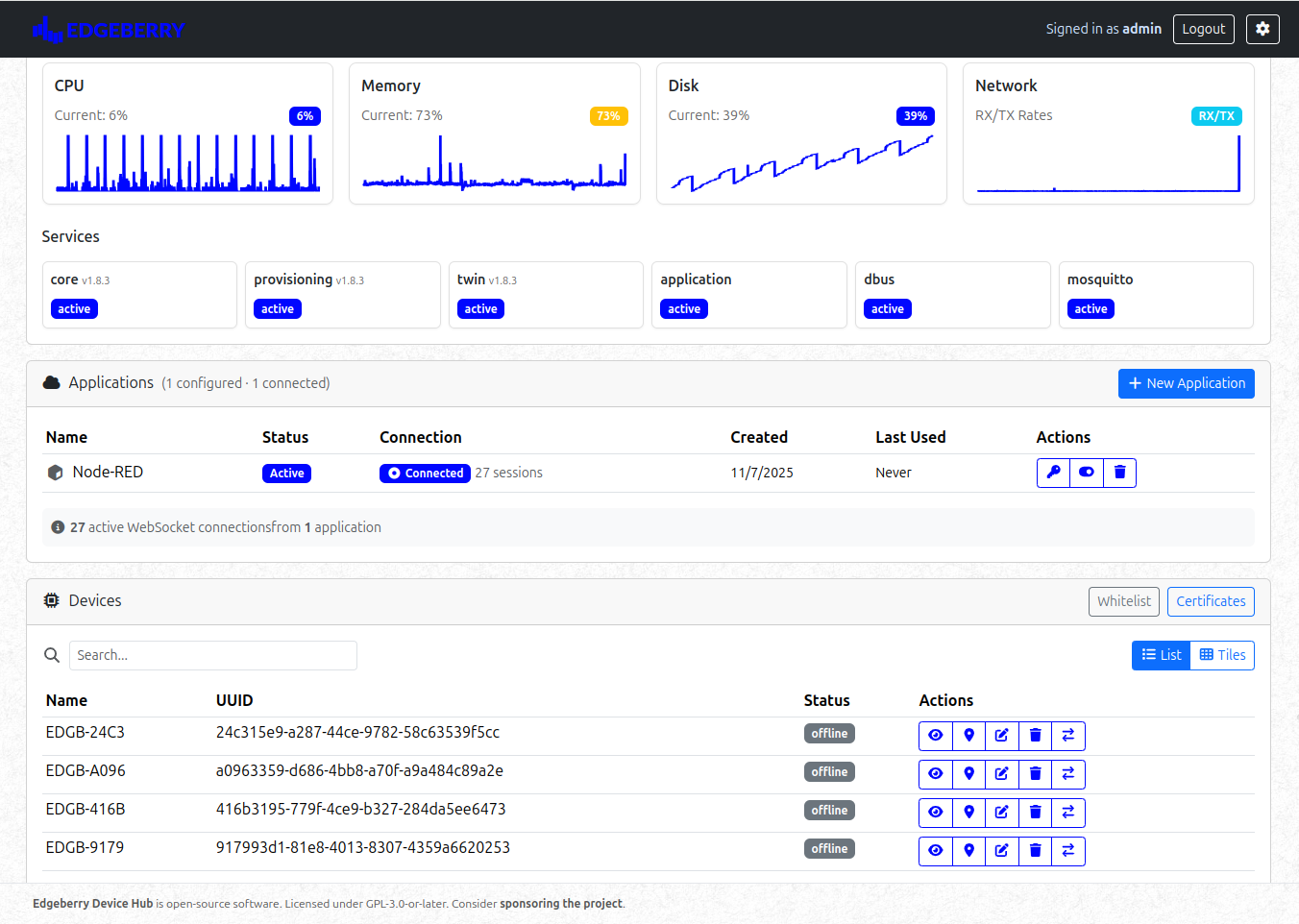Delete the Node-RED application via trash icon
The image size is (1299, 924).
click(1119, 473)
